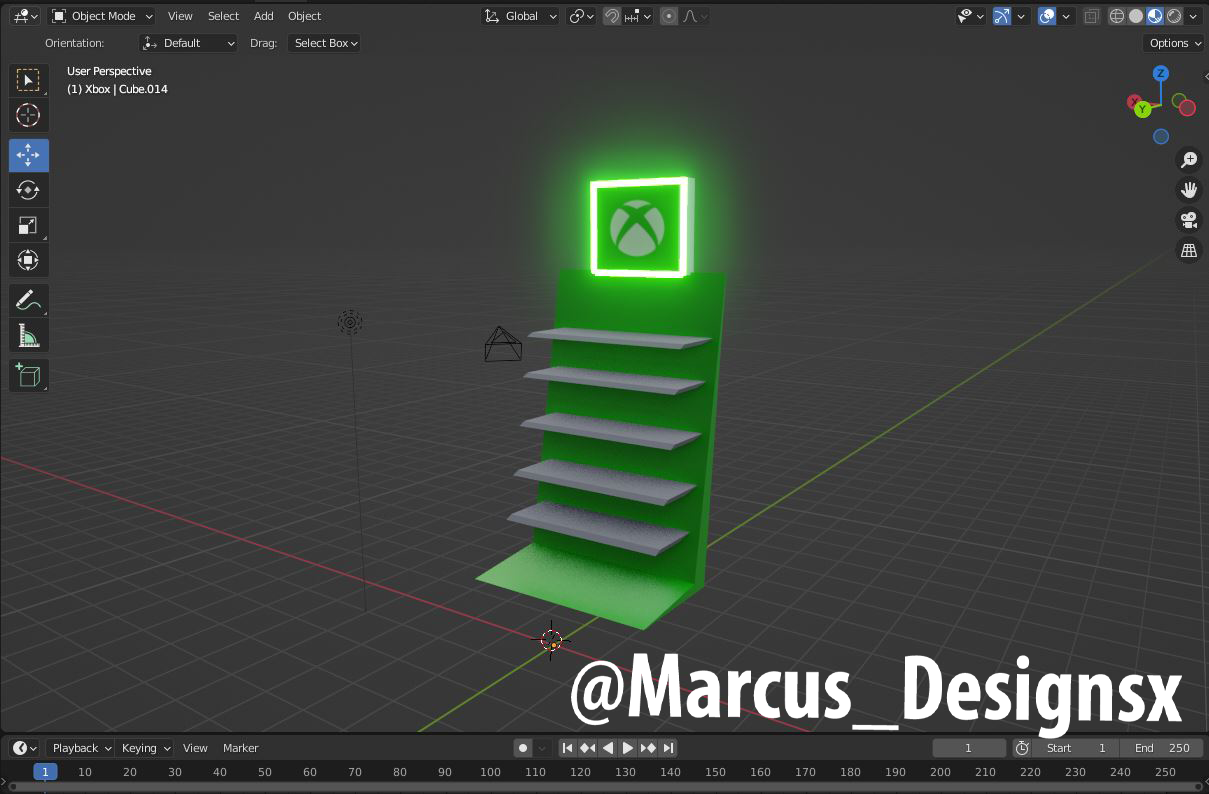Toggle snapping magnet in header

[x=611, y=16]
